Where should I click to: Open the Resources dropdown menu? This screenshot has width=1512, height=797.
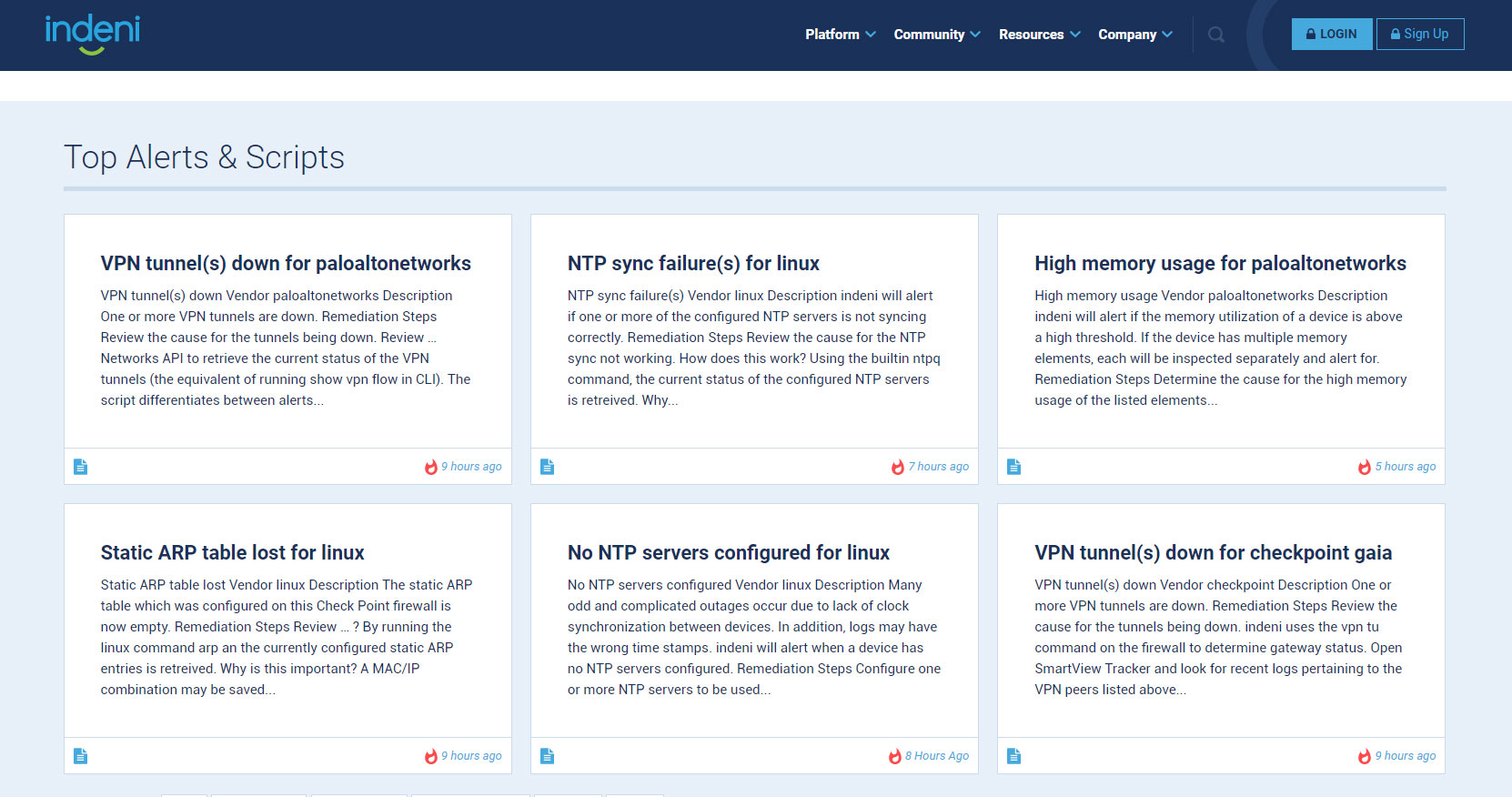click(1039, 35)
